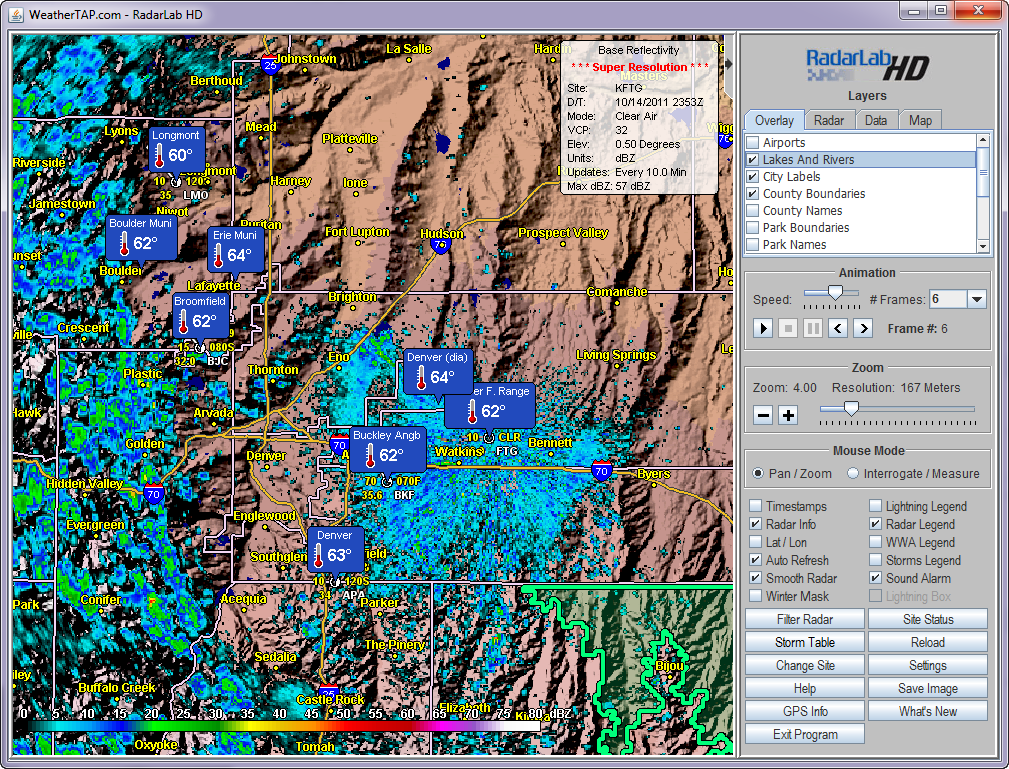Image resolution: width=1009 pixels, height=769 pixels.
Task: Check the Park Boundaries overlay
Action: coord(752,228)
